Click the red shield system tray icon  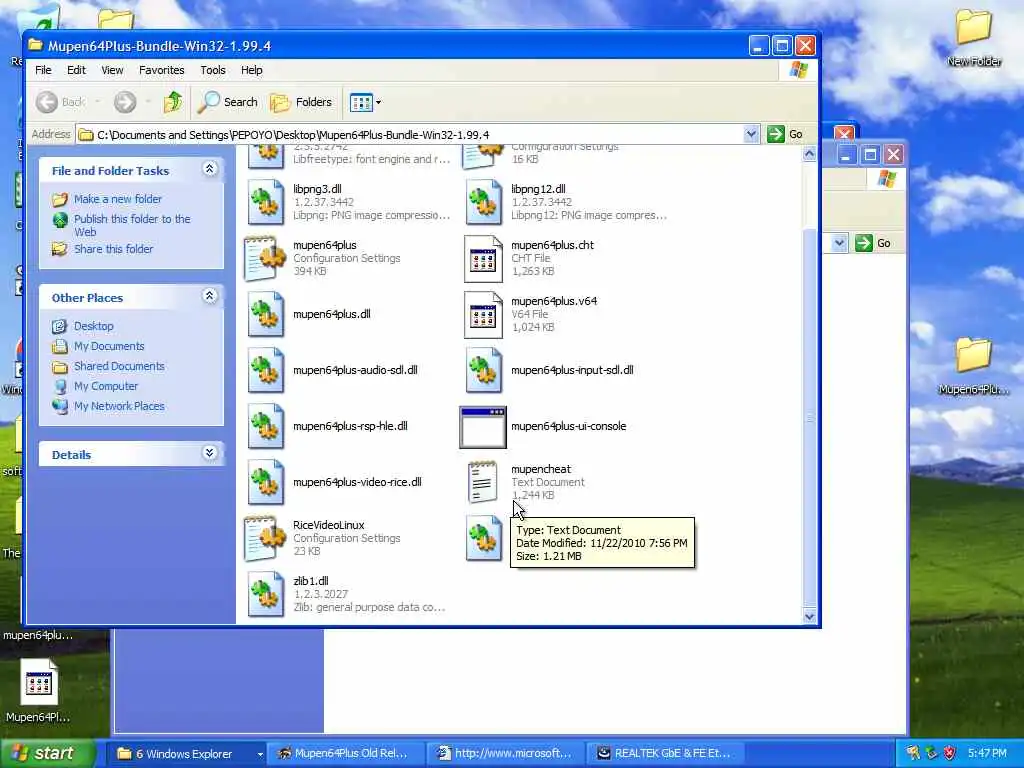(x=950, y=754)
